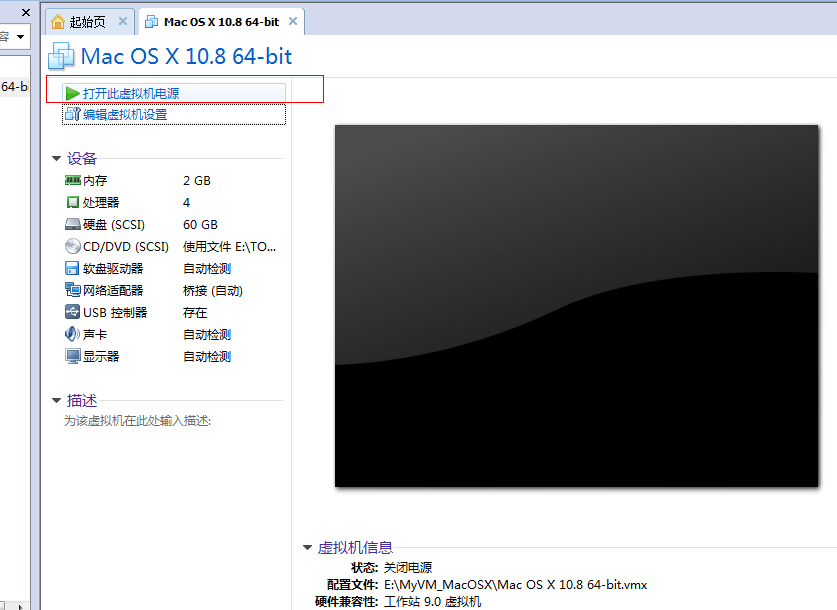Click the processor (处理器) icon
Screen dimensions: 837x610
(x=73, y=202)
